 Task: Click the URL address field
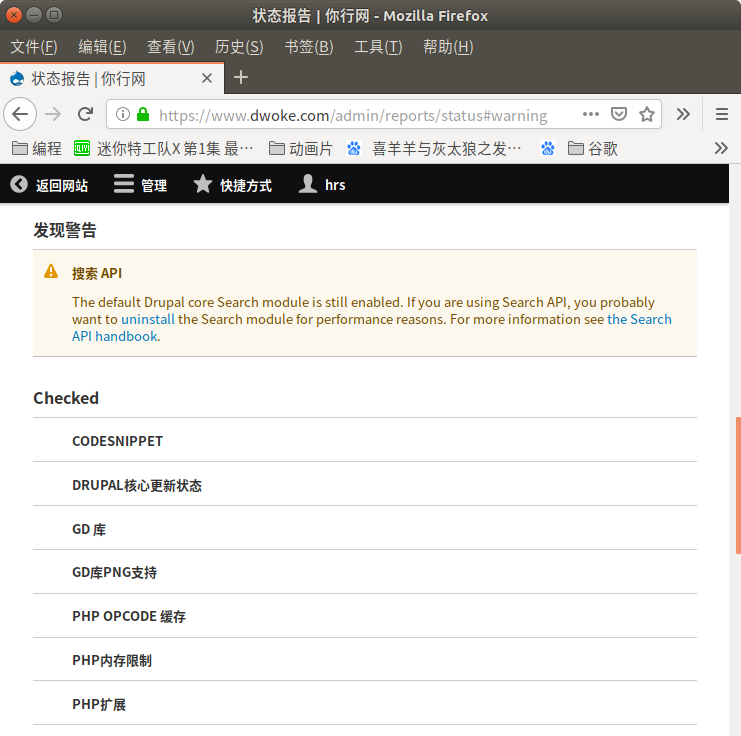[353, 115]
